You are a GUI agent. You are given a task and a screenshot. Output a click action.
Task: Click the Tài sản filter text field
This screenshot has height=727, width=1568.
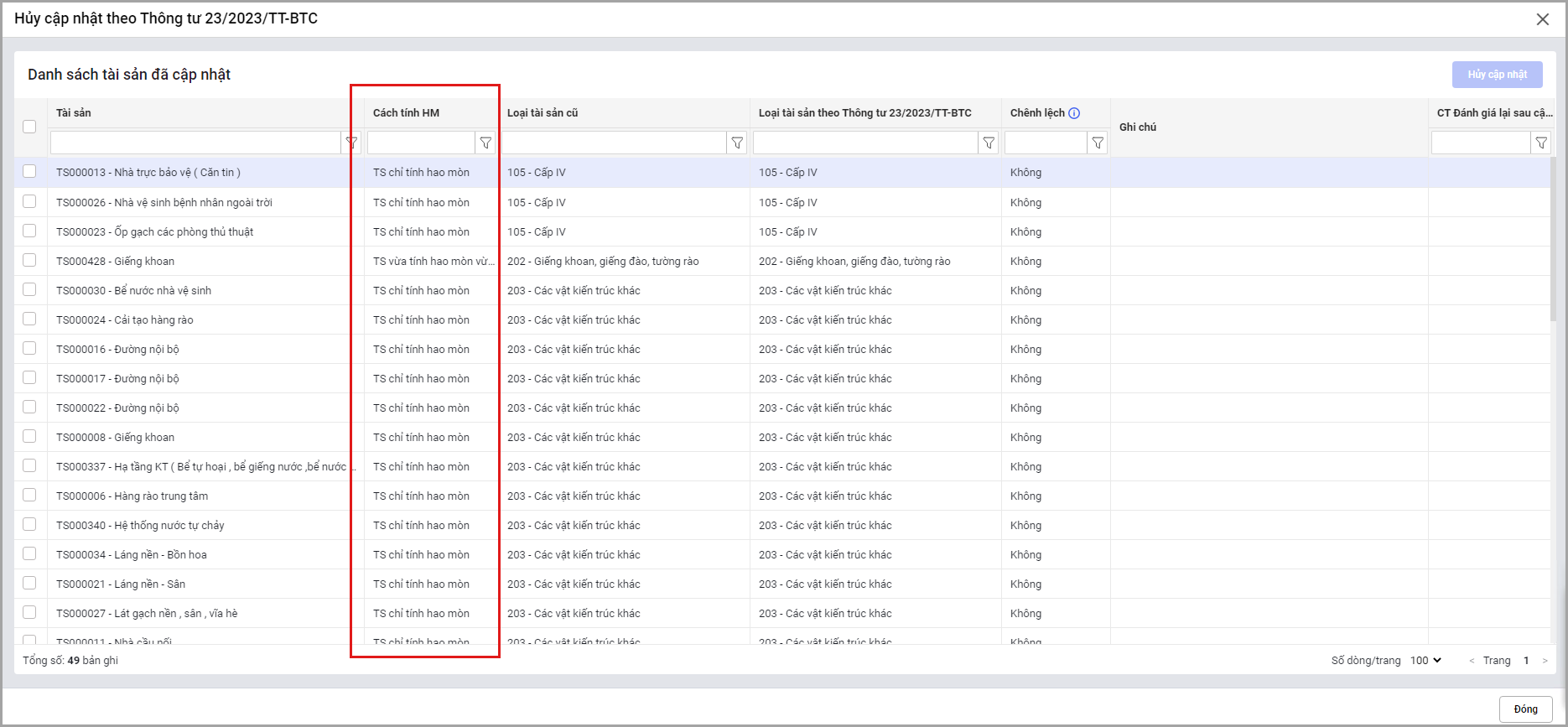click(195, 143)
